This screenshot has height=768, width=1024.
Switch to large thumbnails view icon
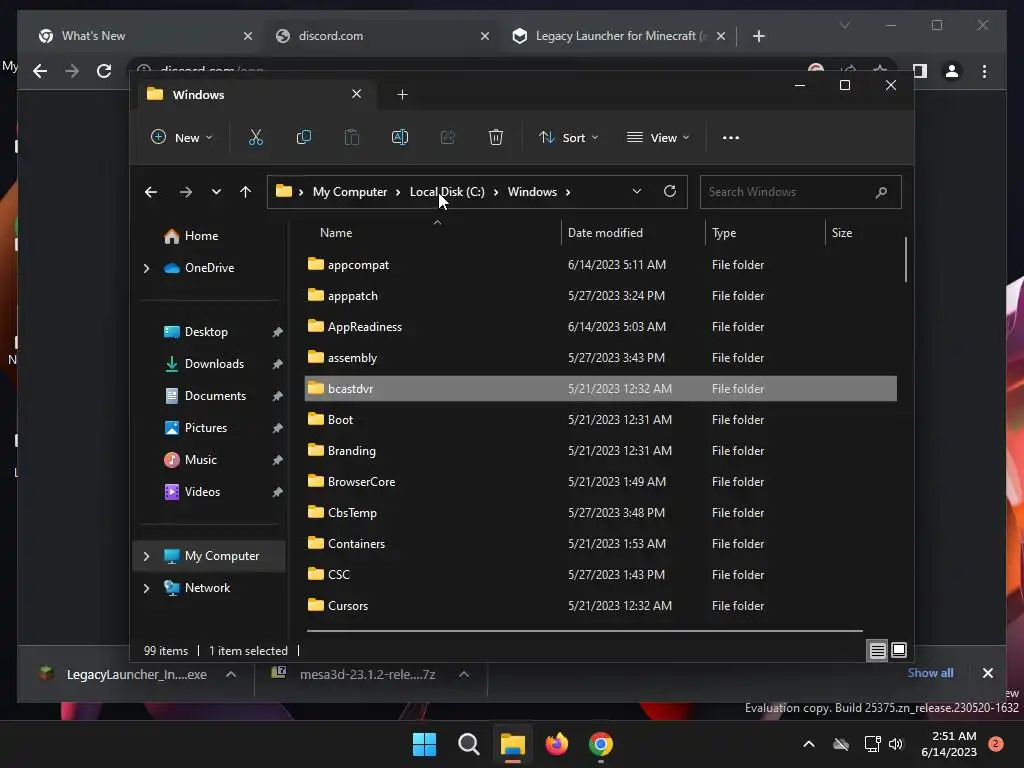click(x=899, y=650)
